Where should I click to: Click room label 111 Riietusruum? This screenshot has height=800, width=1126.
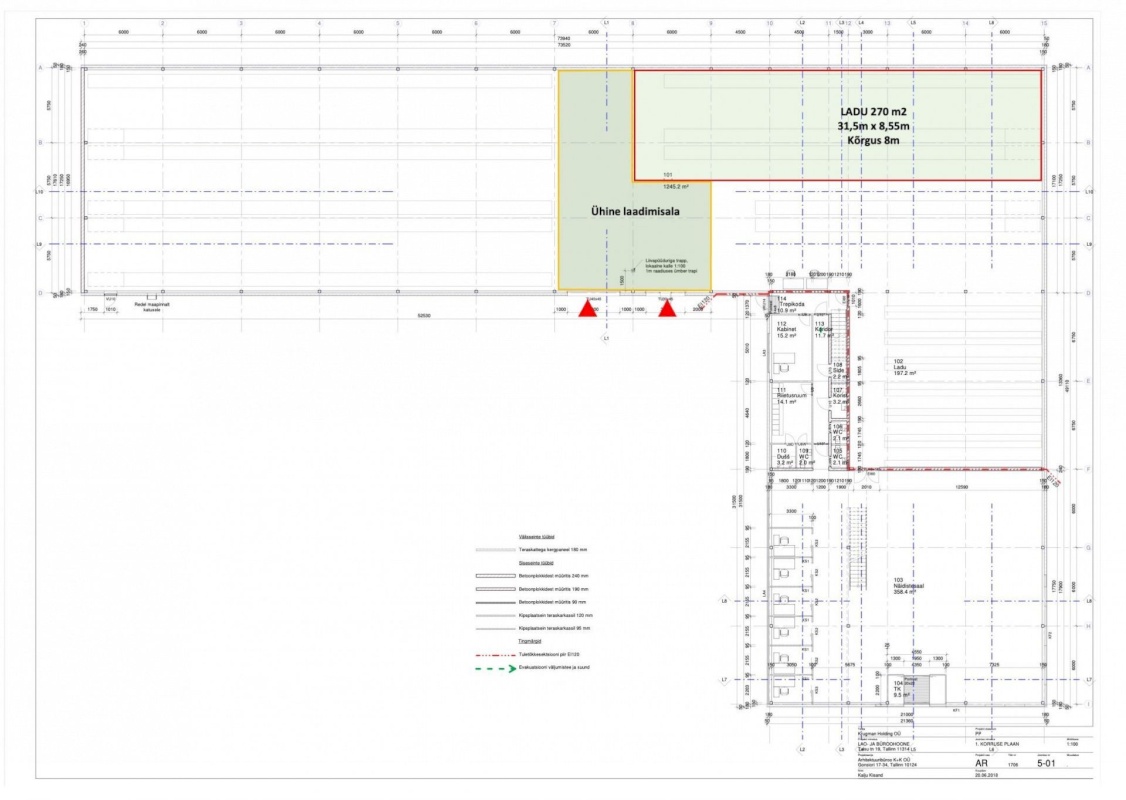791,395
